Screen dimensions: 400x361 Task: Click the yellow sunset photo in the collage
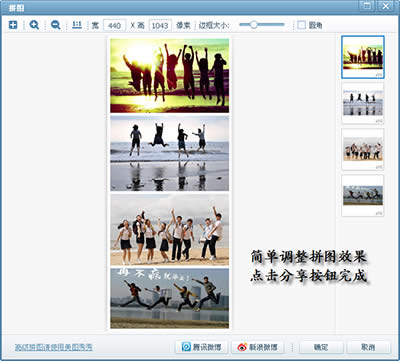(170, 76)
